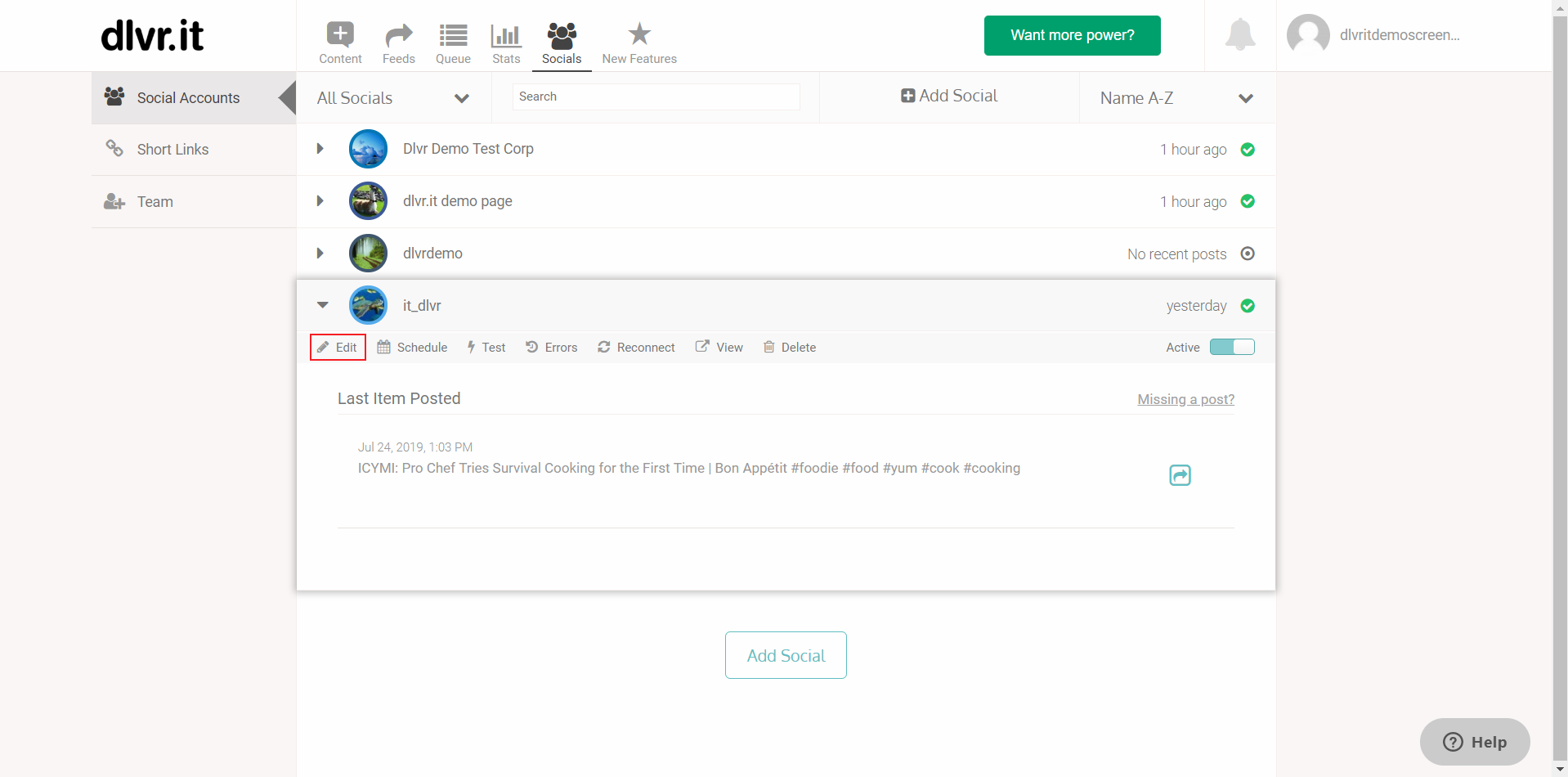
Task: Select Social Accounts in sidebar
Action: [194, 98]
